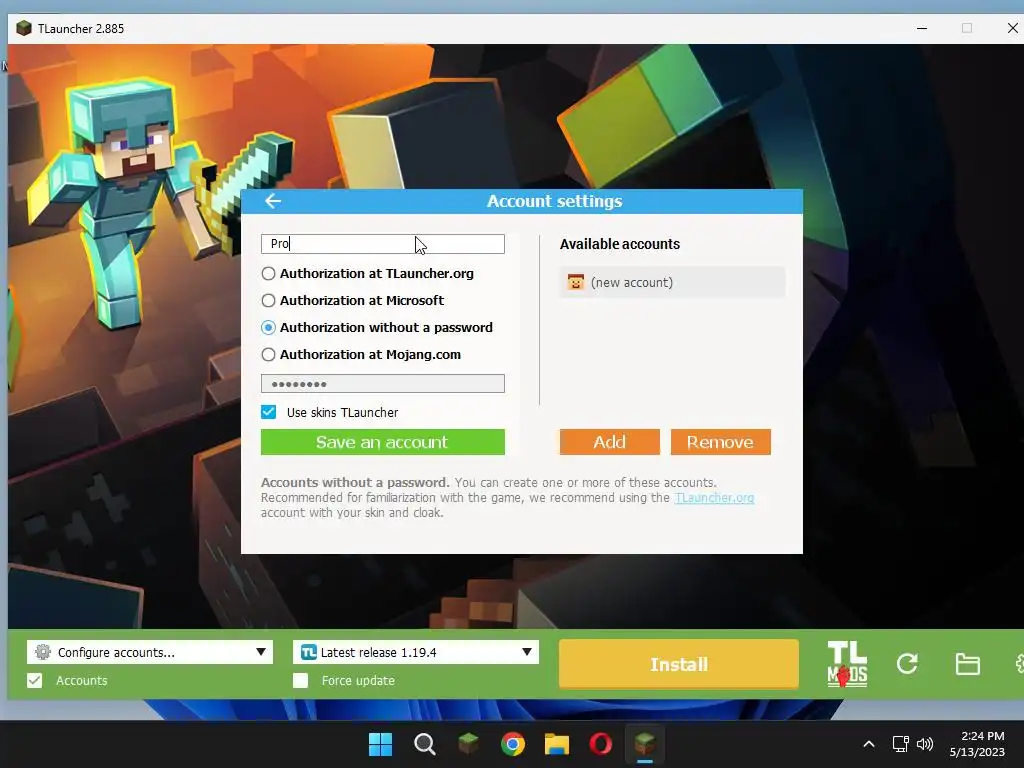Close the TLauncher window
The image size is (1024, 768).
tap(1012, 28)
